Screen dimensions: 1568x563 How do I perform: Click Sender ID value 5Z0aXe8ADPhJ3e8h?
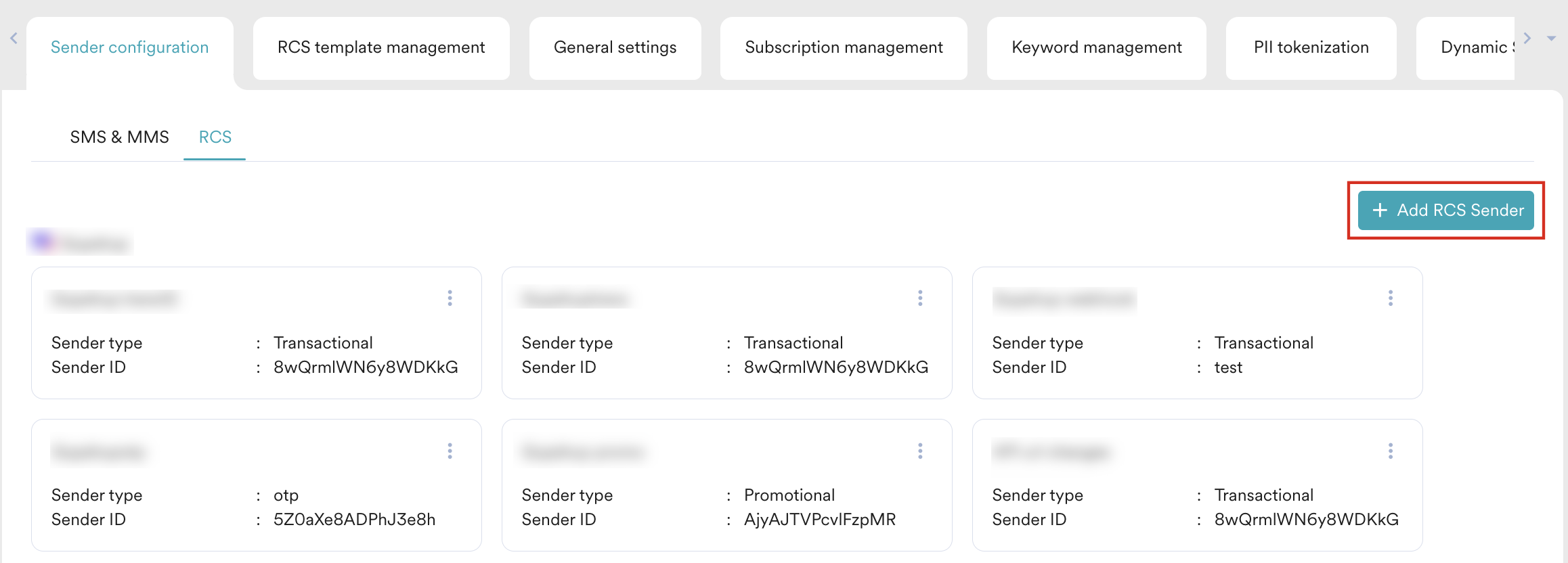[354, 520]
